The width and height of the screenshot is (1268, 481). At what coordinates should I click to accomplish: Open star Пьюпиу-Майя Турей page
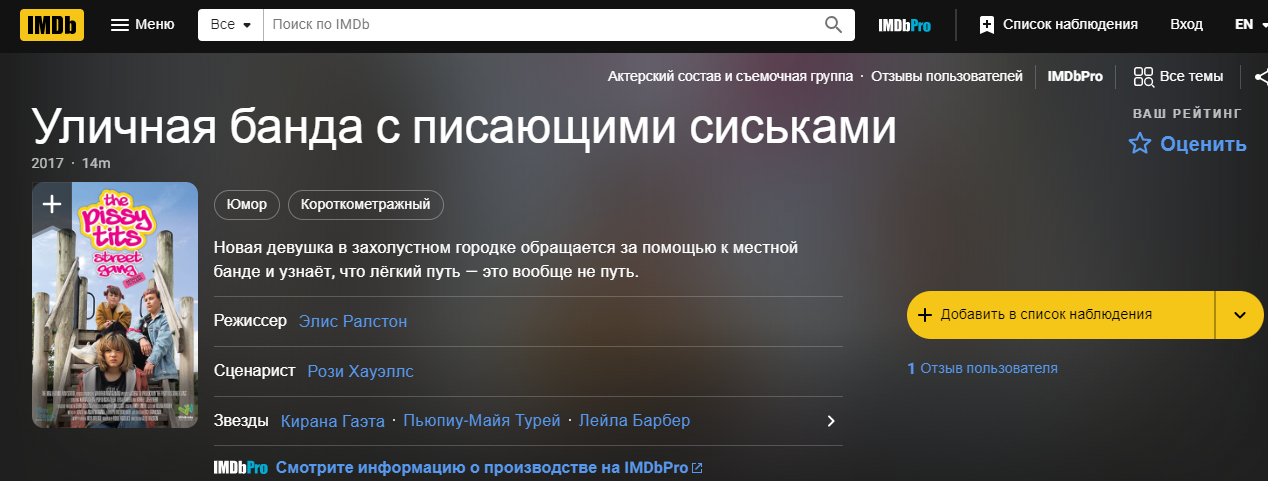pyautogui.click(x=482, y=421)
